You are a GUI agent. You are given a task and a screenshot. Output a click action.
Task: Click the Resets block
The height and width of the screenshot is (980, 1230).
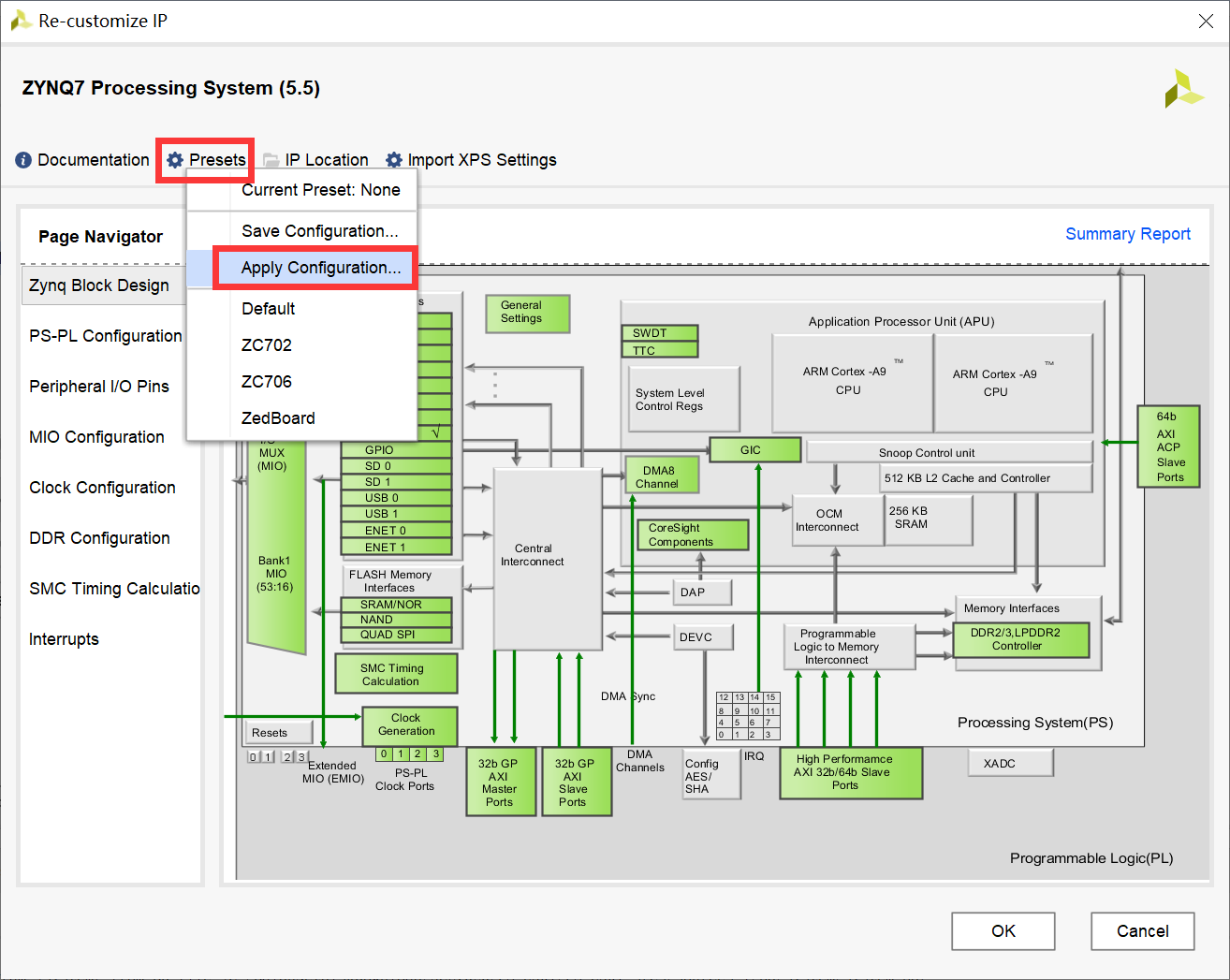point(278,733)
